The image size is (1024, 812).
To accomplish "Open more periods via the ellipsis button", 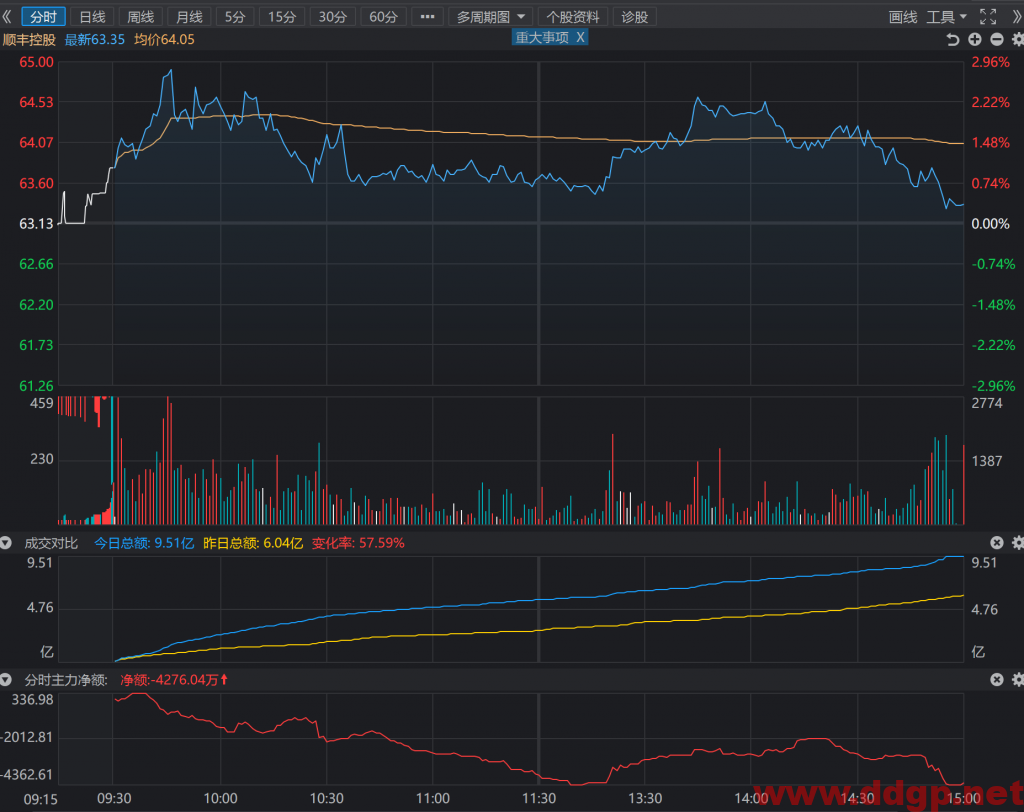I will pyautogui.click(x=427, y=17).
